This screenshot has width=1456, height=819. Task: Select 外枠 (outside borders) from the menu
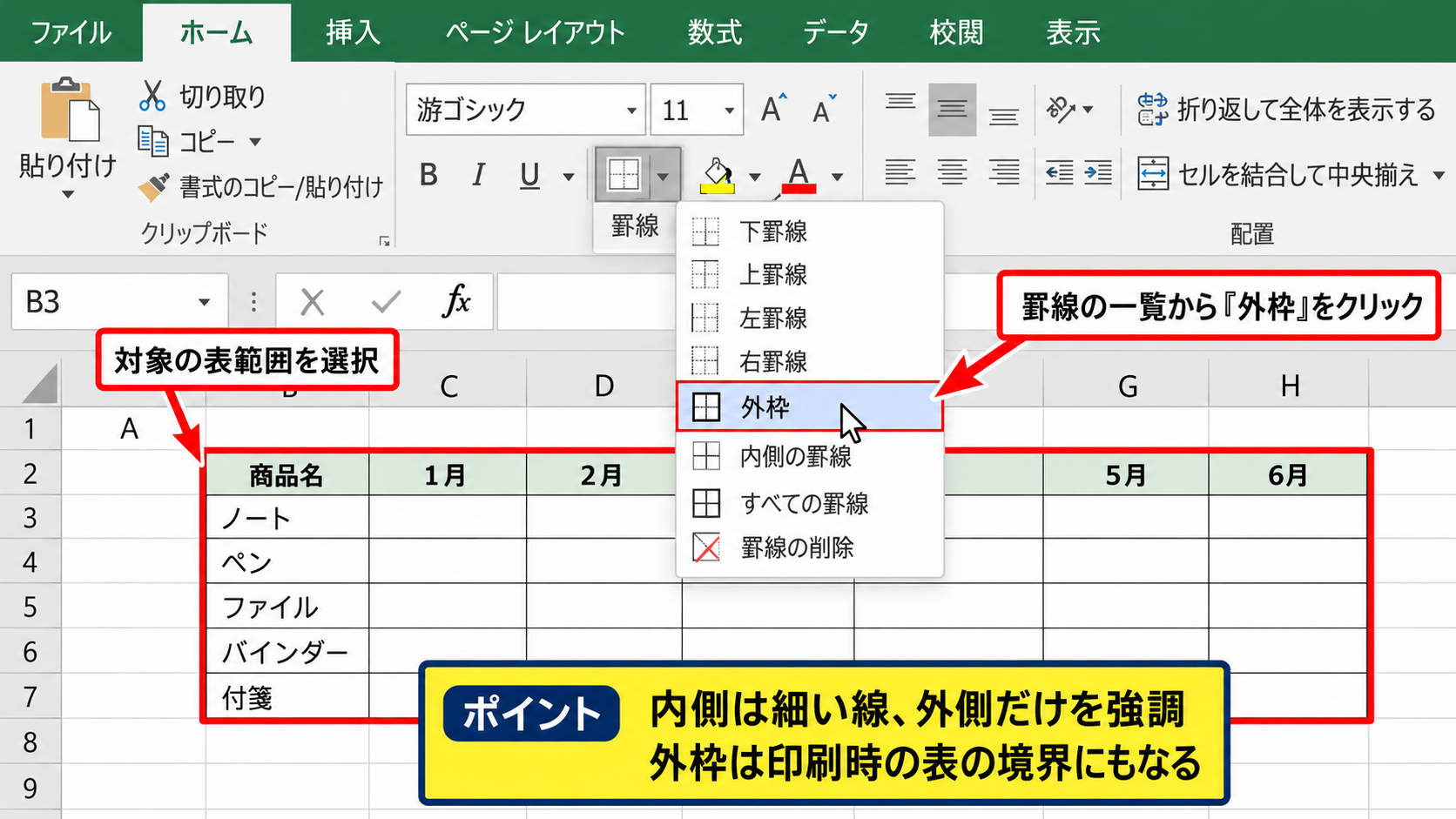tap(810, 406)
